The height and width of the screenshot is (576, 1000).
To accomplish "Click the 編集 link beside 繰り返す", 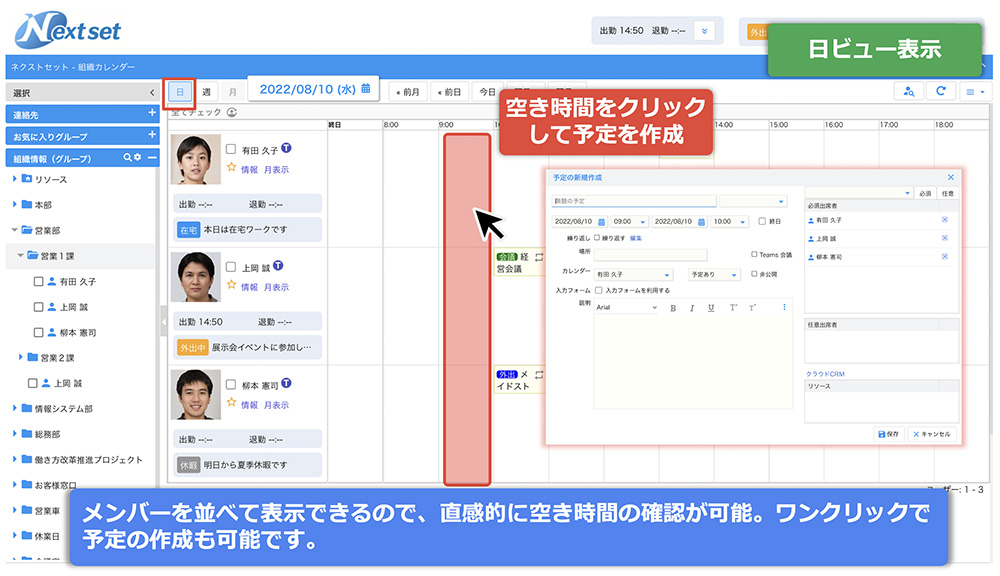I will point(636,239).
